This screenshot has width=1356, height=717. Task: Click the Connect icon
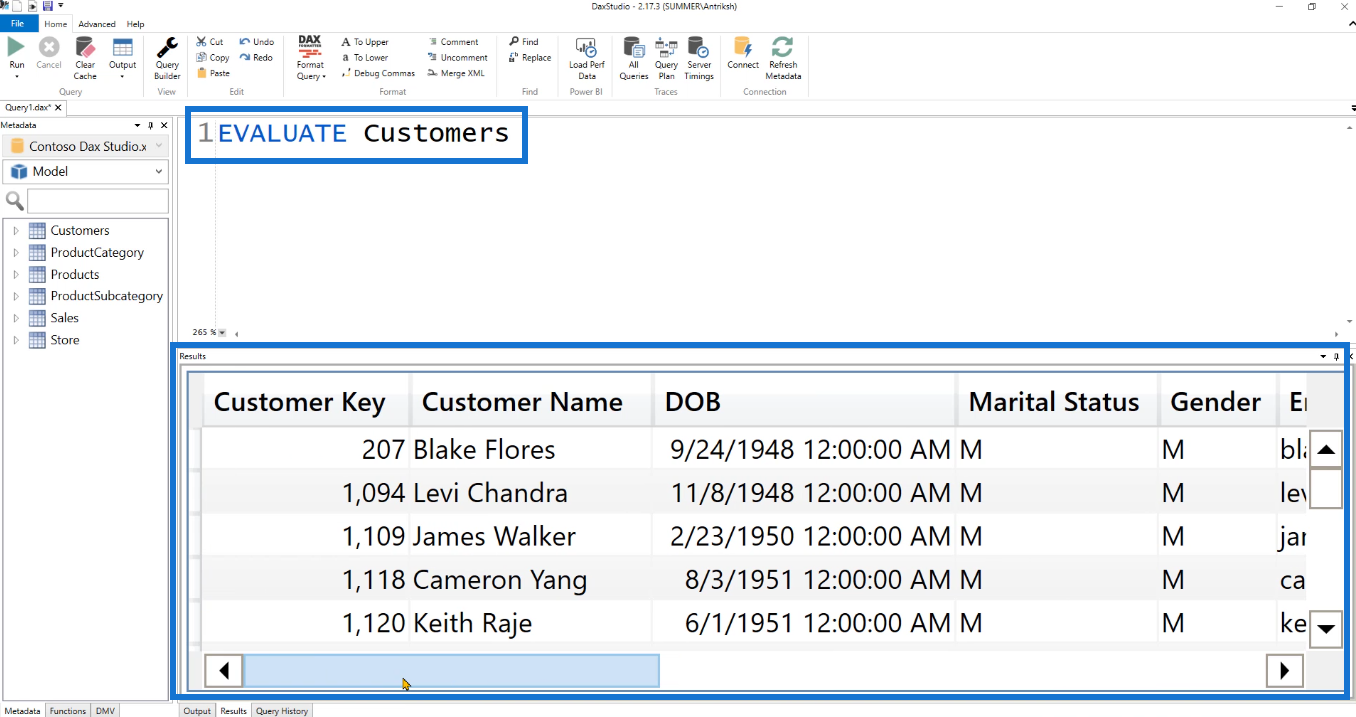(743, 47)
